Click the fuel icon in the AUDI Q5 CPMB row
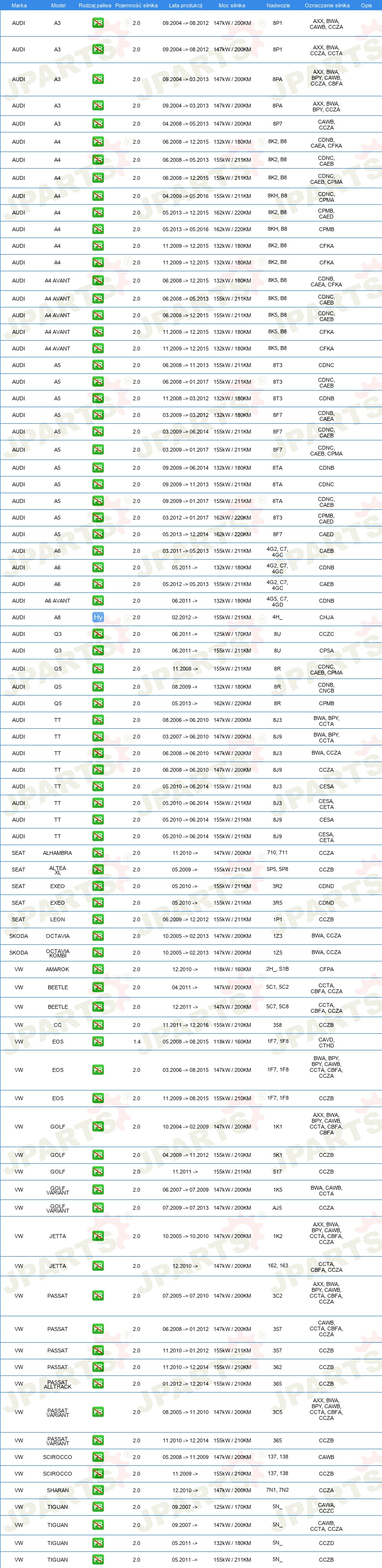382x1568 pixels. coord(98,703)
